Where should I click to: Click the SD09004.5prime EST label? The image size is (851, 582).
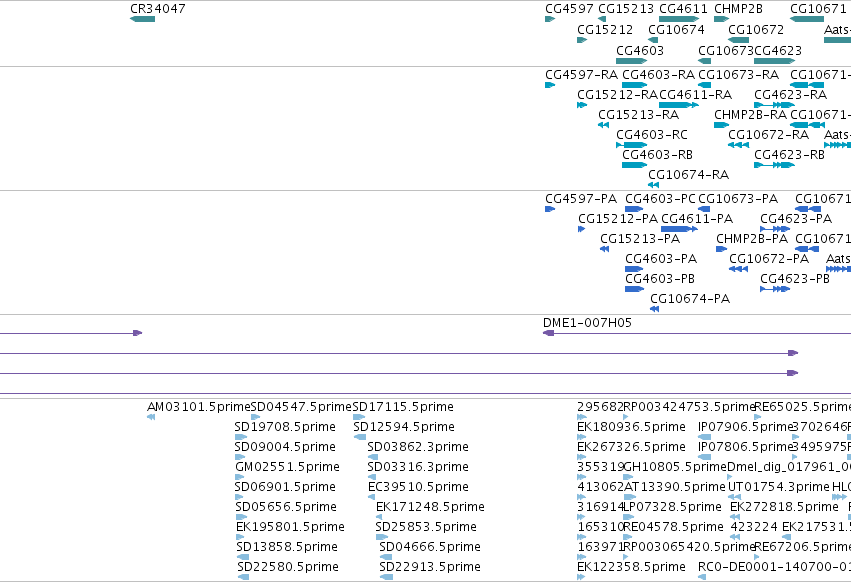285,447
